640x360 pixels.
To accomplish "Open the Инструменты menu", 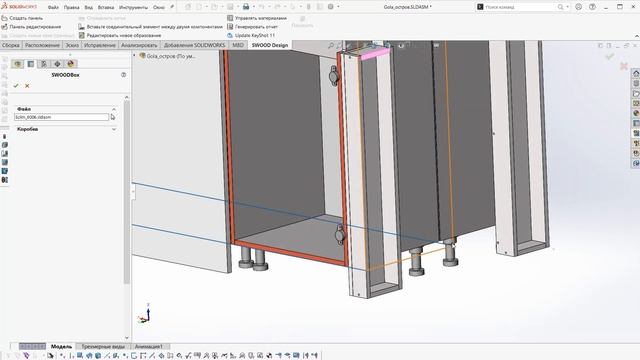I will (133, 7).
